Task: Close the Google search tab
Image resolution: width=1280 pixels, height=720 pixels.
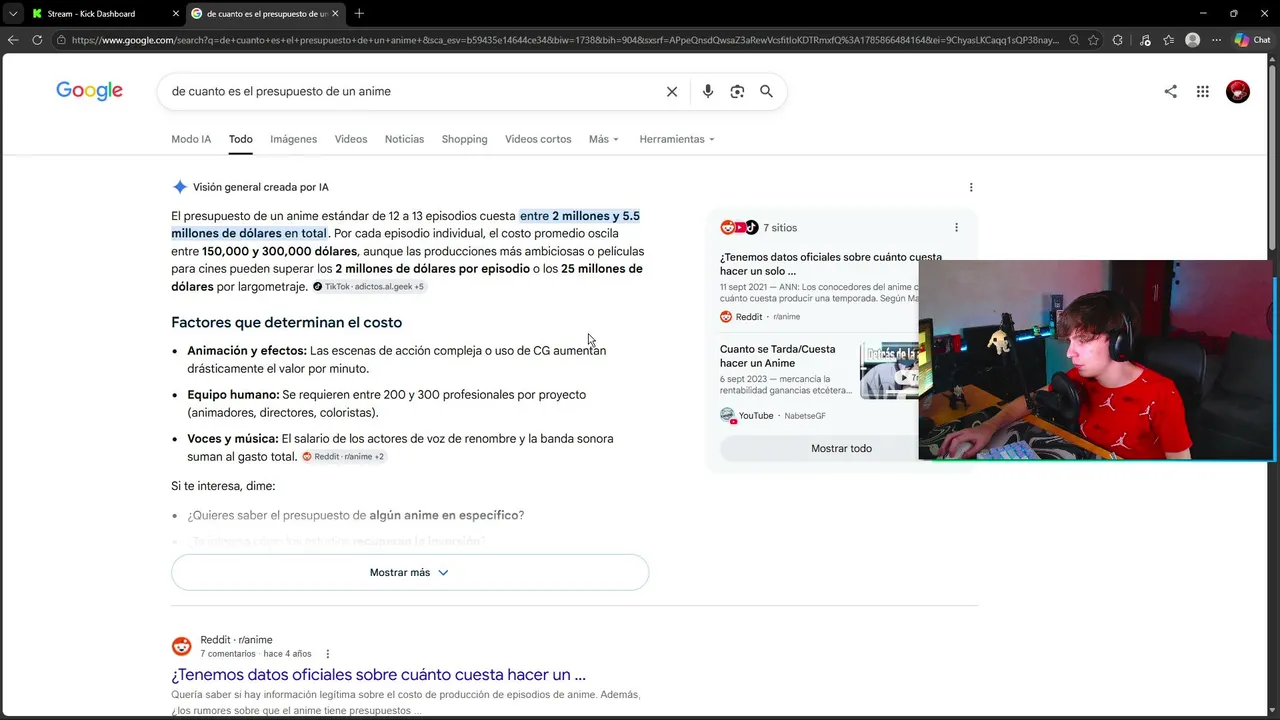Action: tap(335, 14)
